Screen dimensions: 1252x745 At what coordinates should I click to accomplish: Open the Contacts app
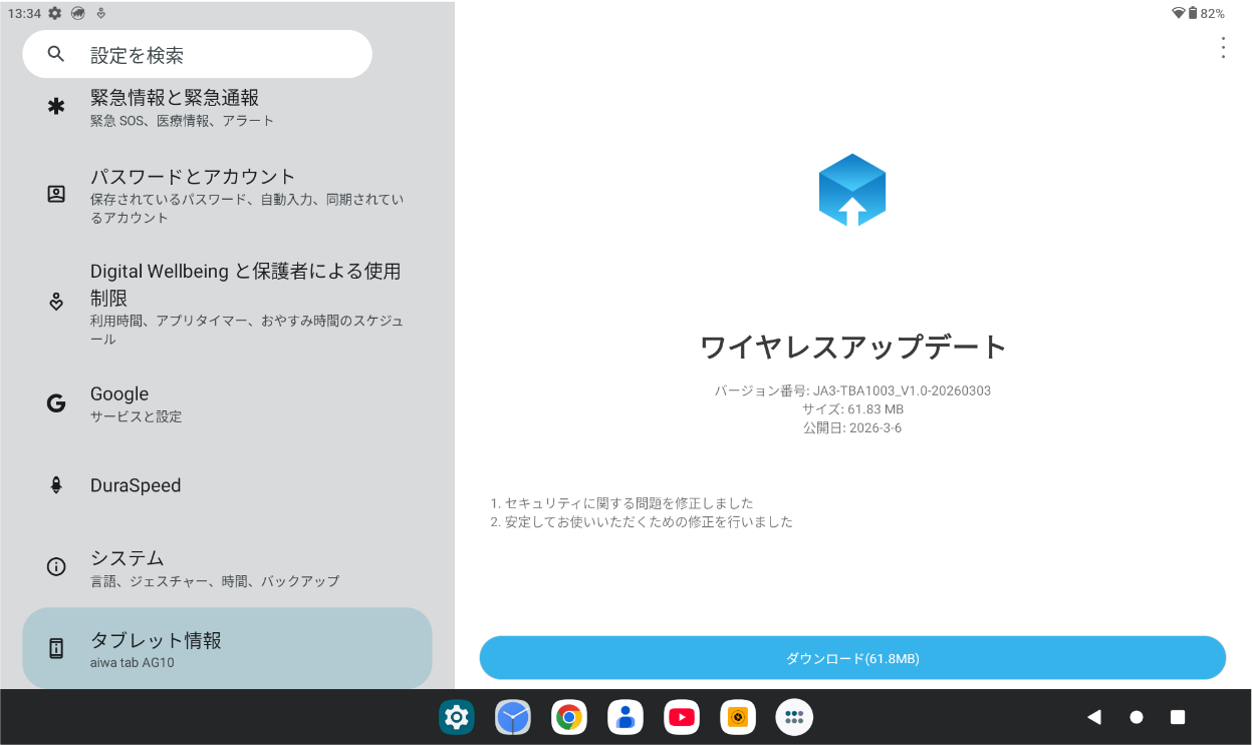coord(625,717)
